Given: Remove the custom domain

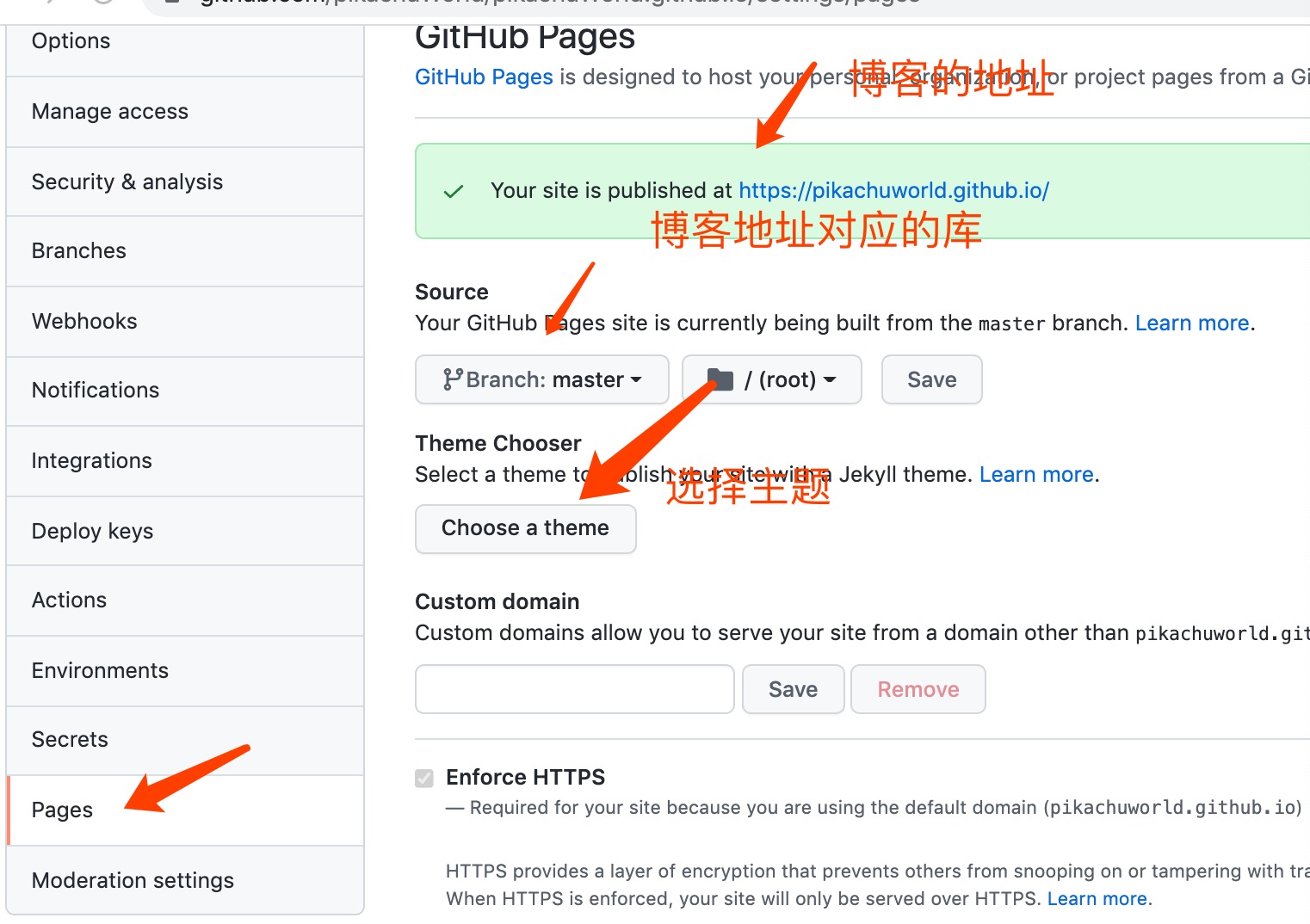Looking at the screenshot, I should click(x=918, y=689).
